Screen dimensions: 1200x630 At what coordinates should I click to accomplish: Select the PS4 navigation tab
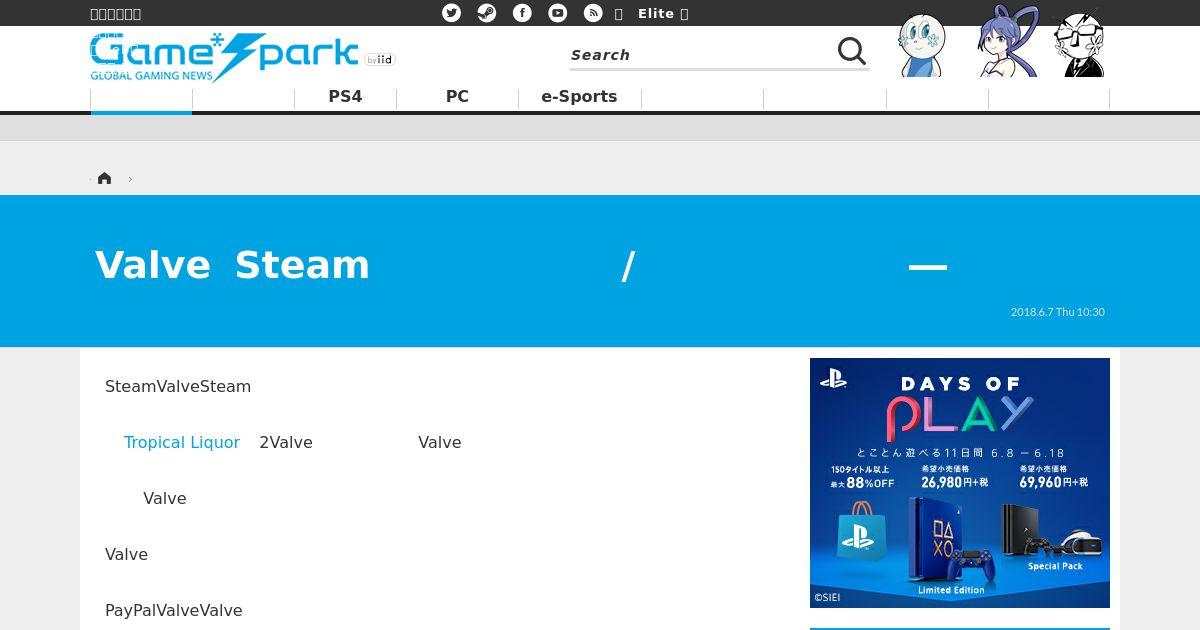(x=345, y=97)
